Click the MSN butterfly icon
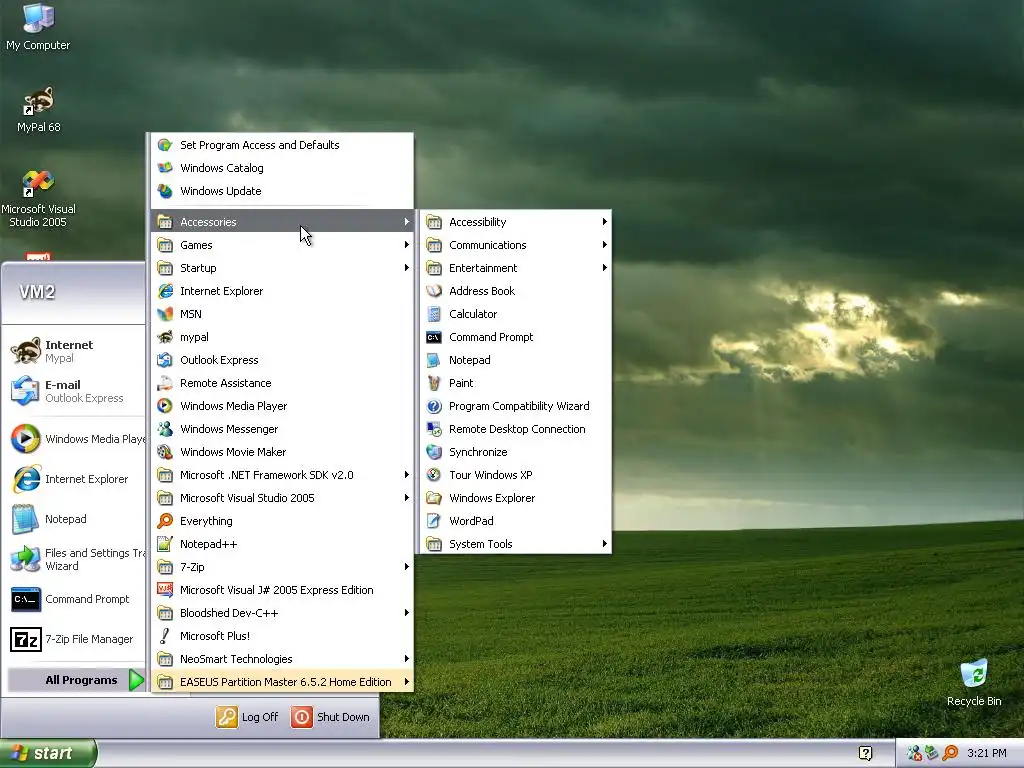This screenshot has height=768, width=1024. point(165,314)
